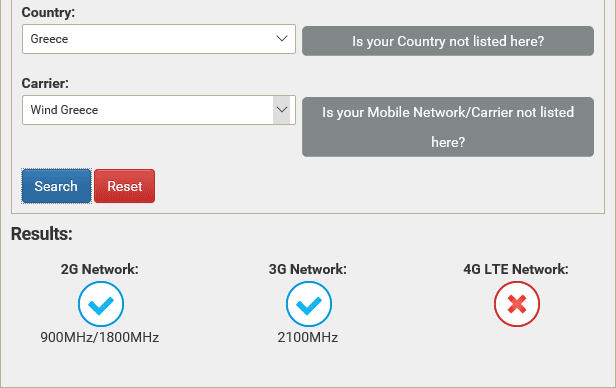Click the chevron arrow of the Carrier dropdown
This screenshot has height=388, width=616.
point(282,110)
